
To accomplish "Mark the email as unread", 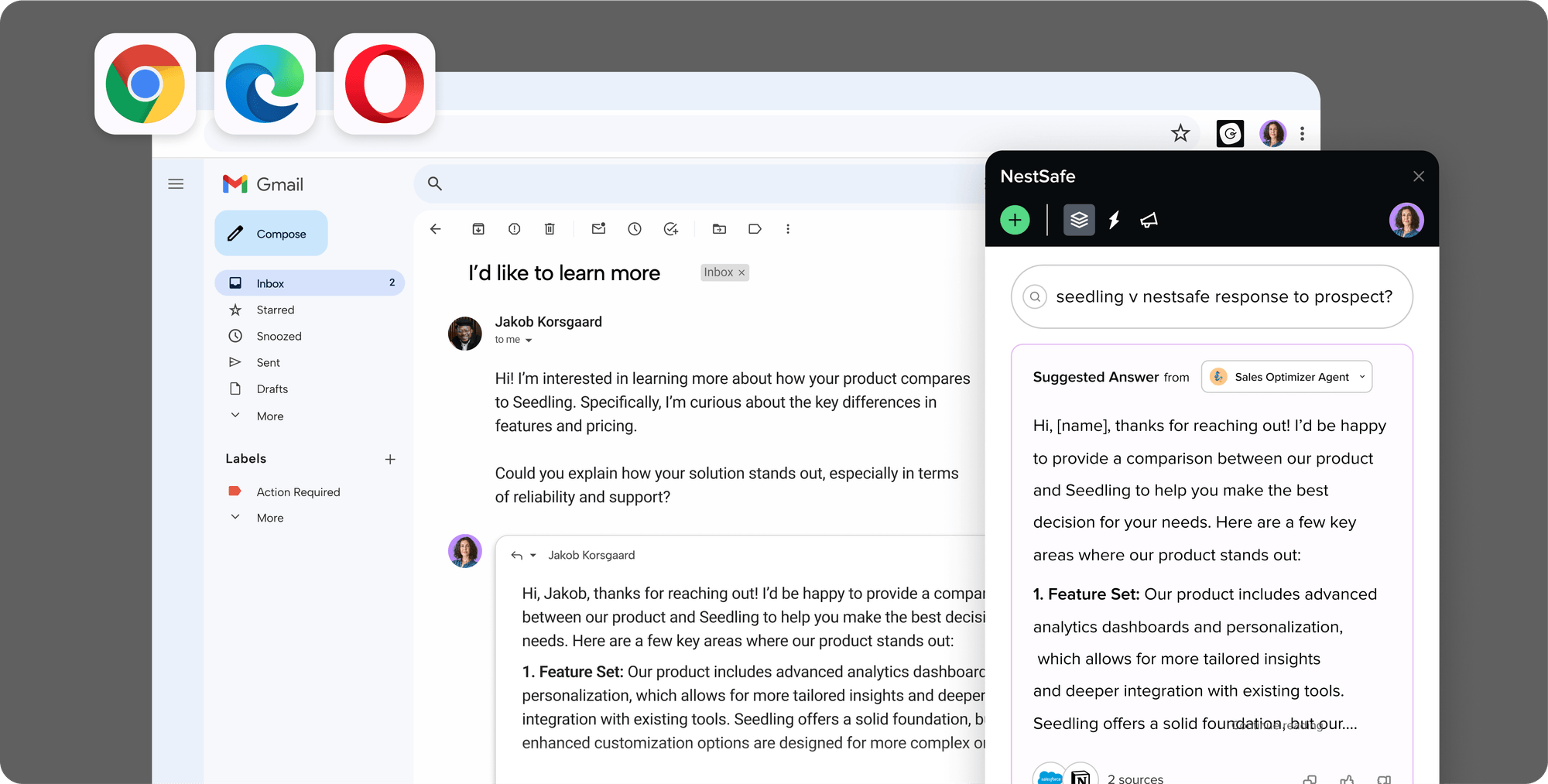I will tap(598, 228).
